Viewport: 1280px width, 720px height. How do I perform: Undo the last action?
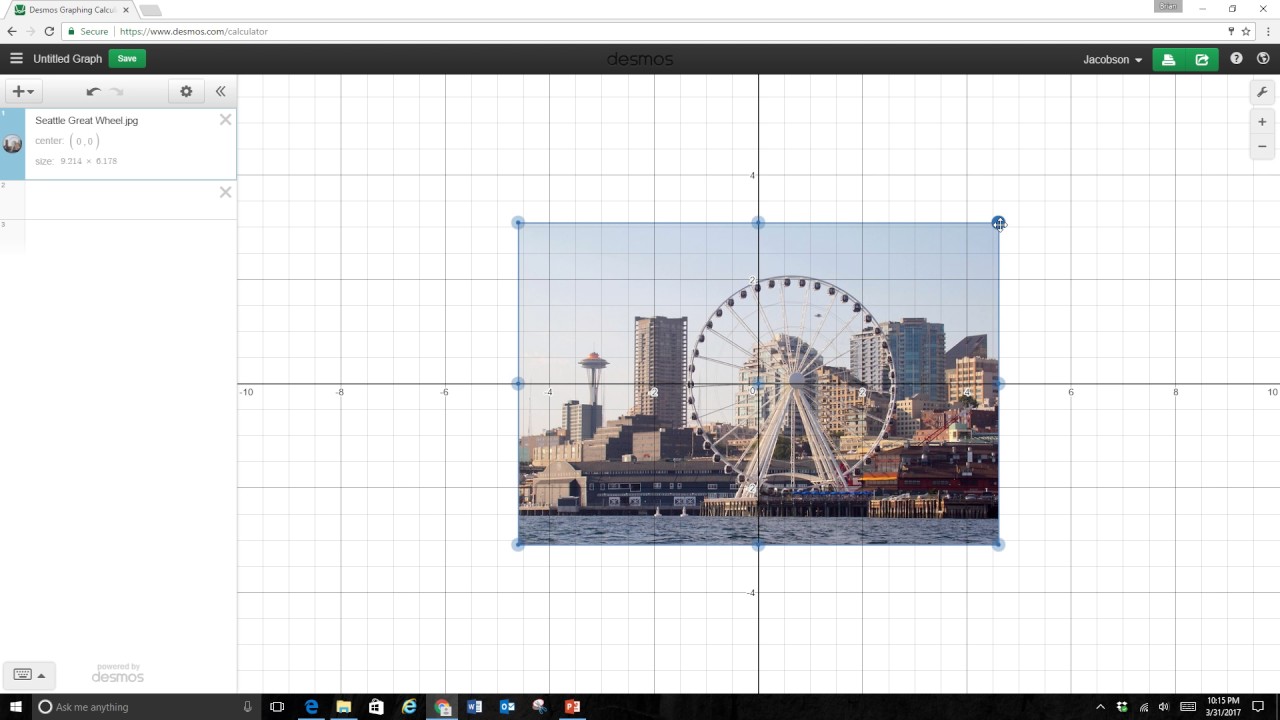93,91
